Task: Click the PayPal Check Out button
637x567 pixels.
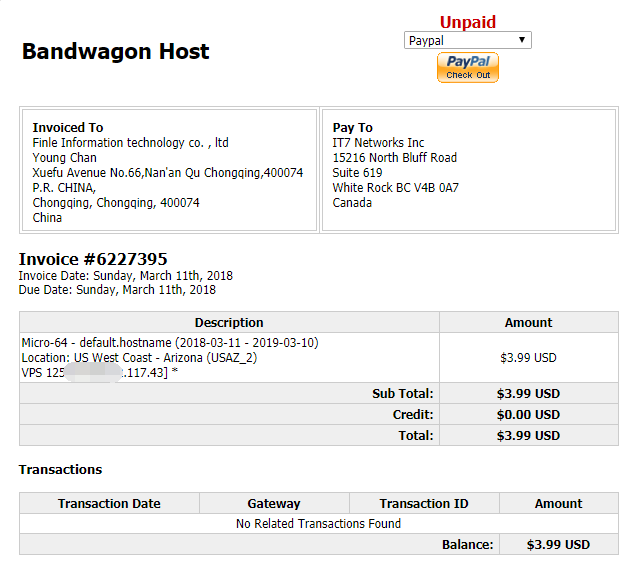Action: (467, 67)
